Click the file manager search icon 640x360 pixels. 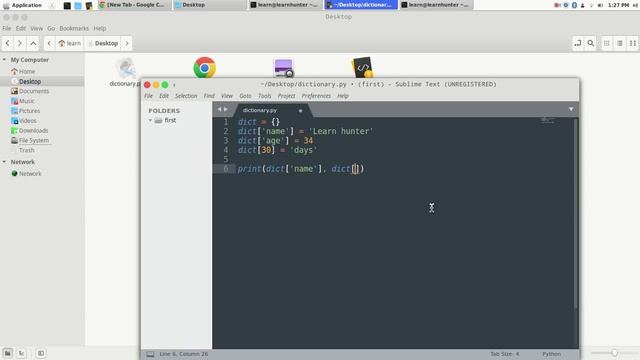(591, 43)
